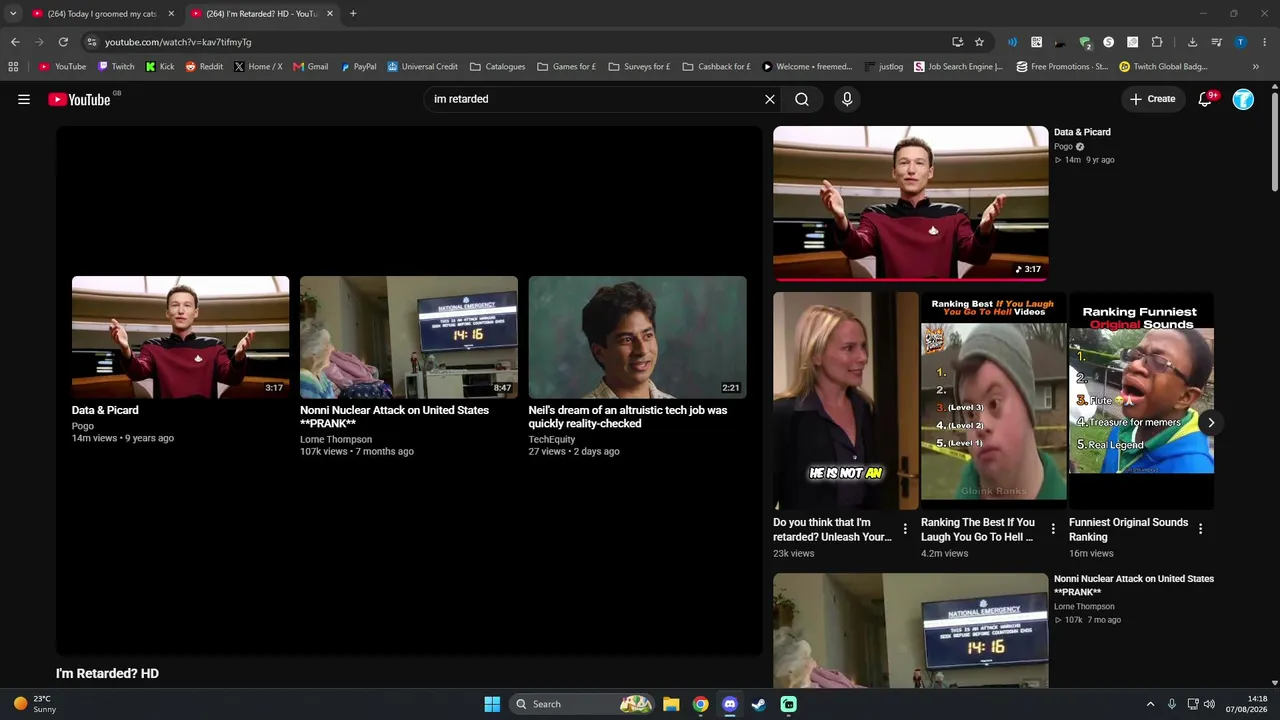
Task: Show next shorts with the arrow
Action: 1210,422
